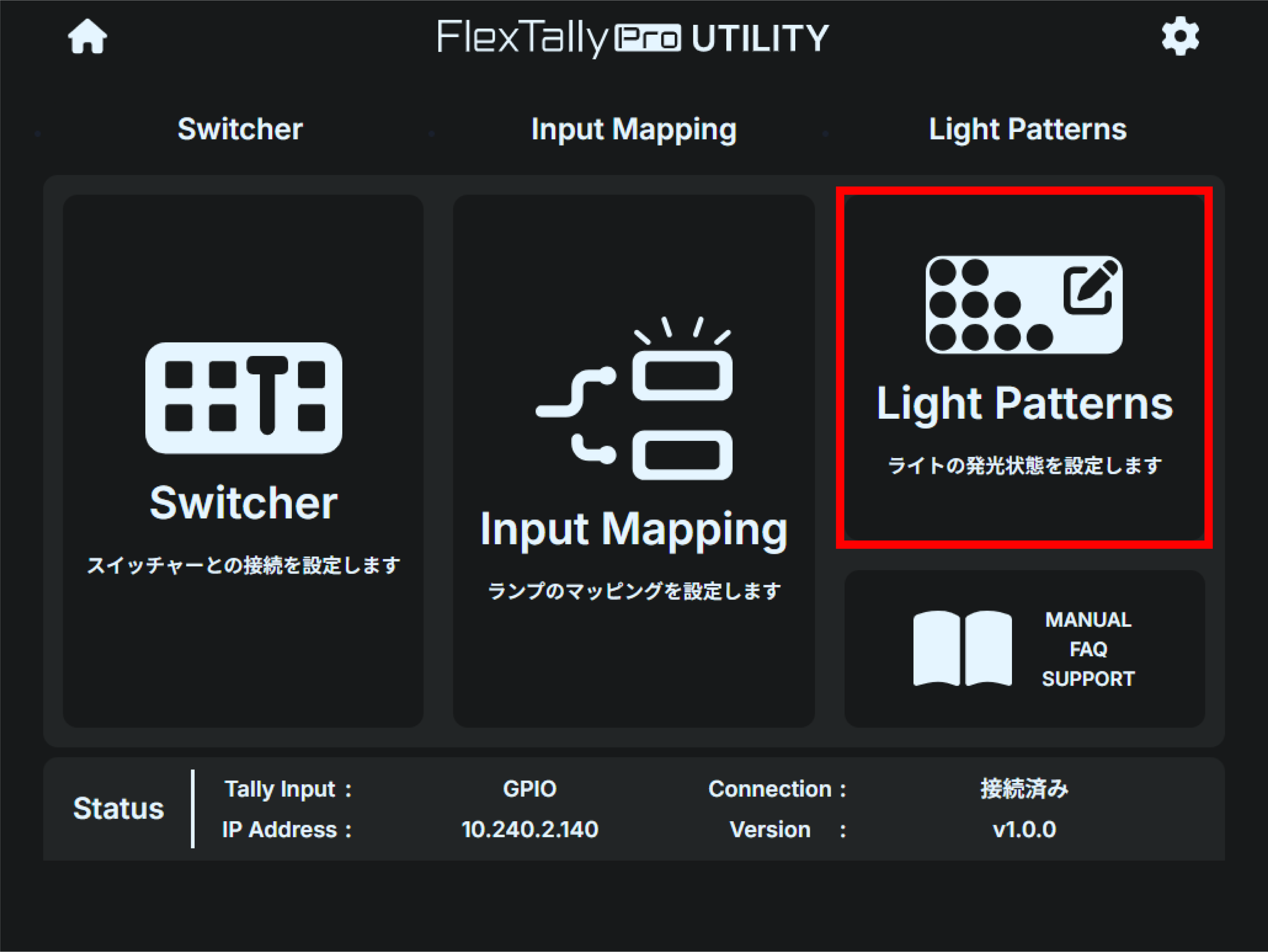Click the Switcher keyboard icon
The height and width of the screenshot is (952, 1268).
coord(243,398)
